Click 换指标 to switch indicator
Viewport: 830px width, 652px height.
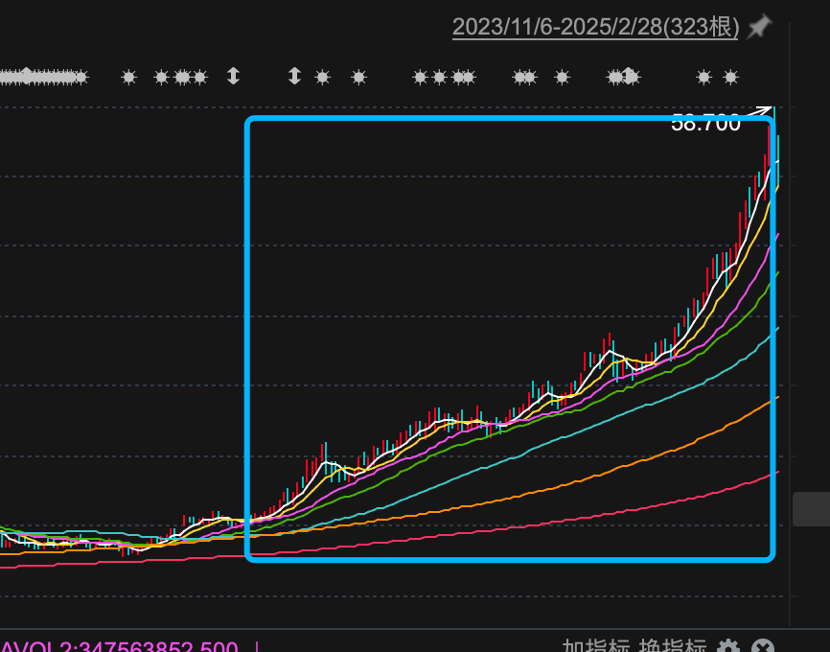pyautogui.click(x=673, y=646)
